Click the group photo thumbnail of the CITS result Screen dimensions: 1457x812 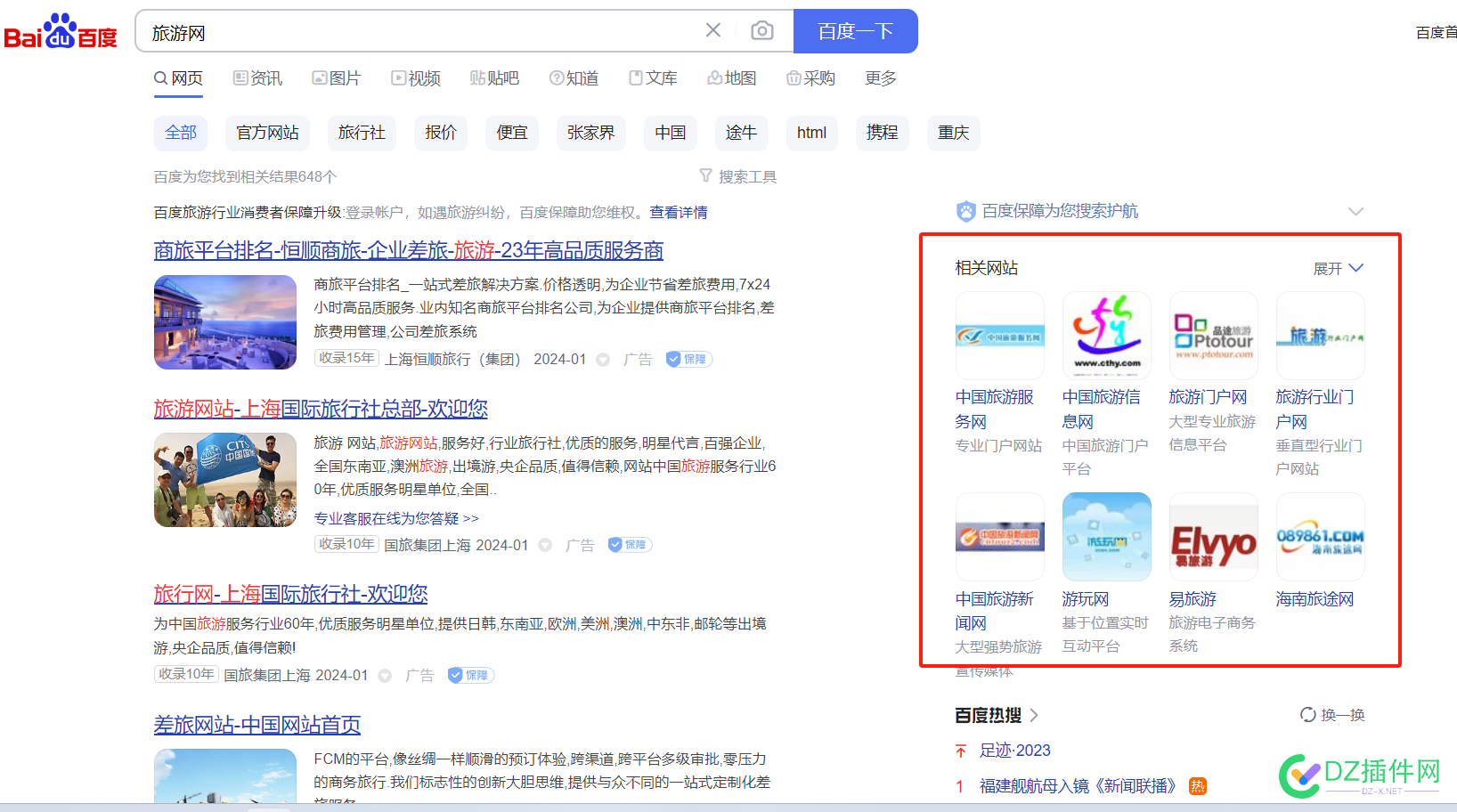pos(225,480)
